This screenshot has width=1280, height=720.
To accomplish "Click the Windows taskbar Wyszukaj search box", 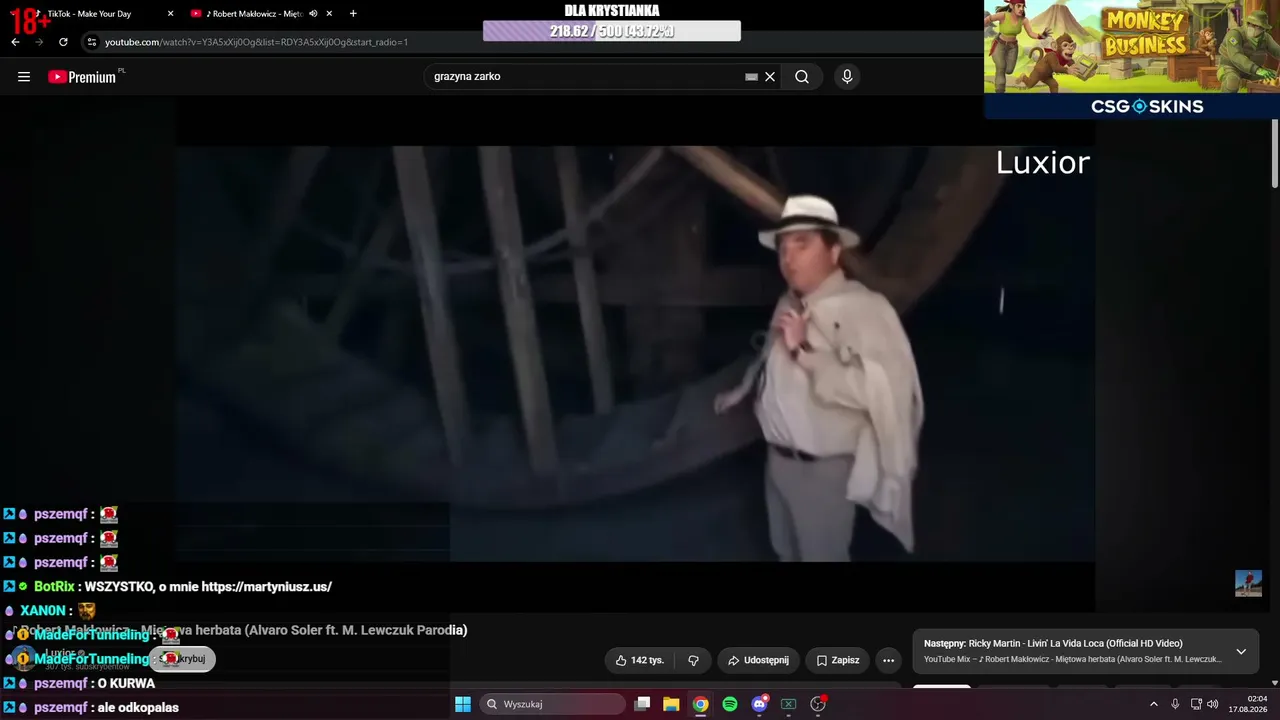I will click(552, 704).
